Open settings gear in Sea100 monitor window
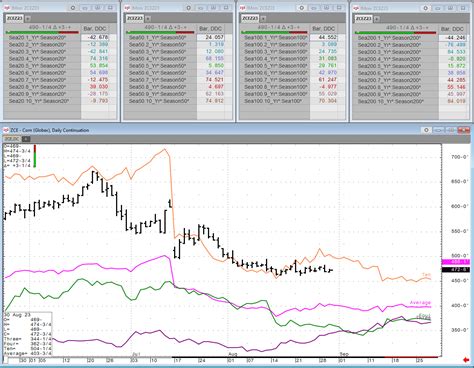 coord(301,8)
